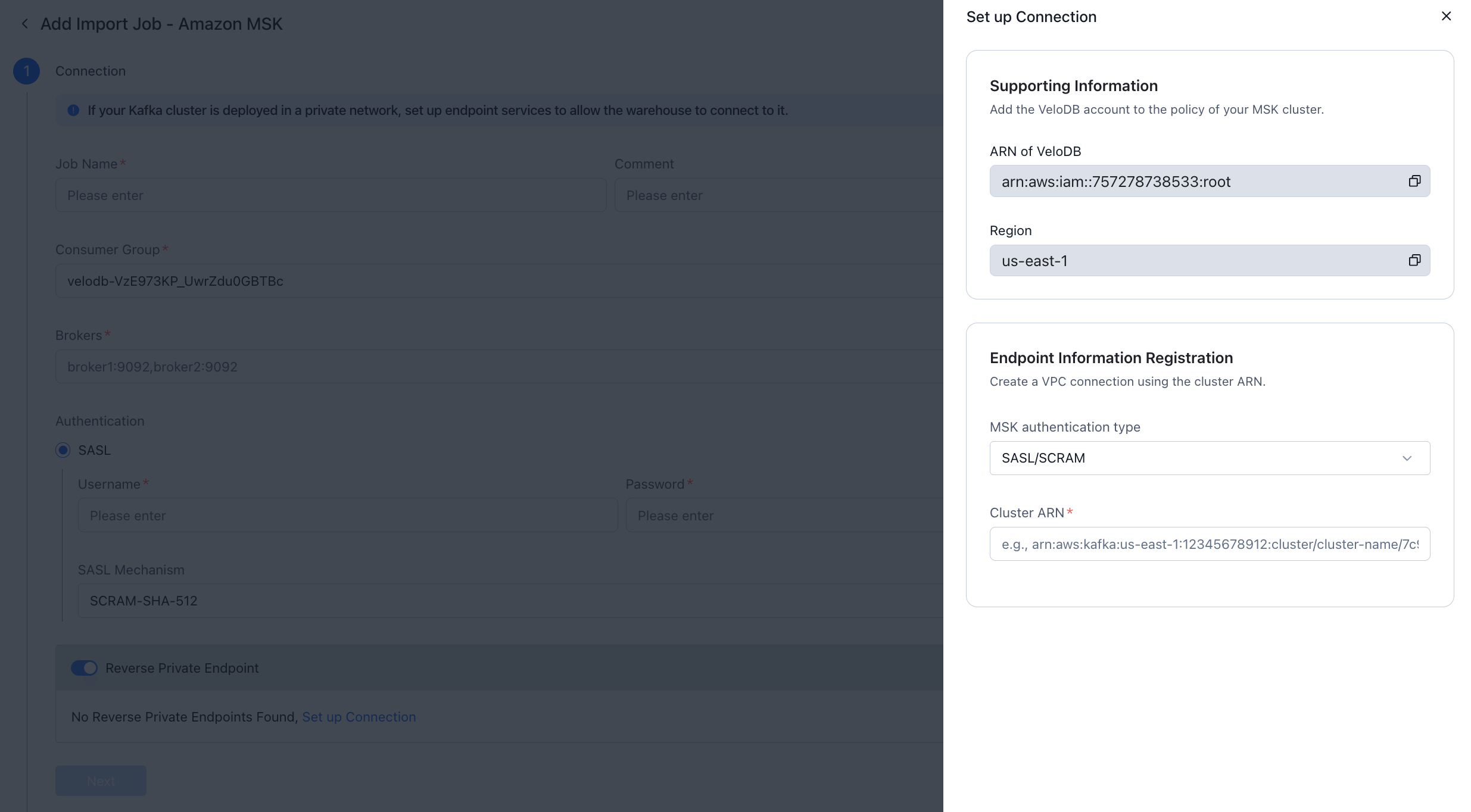Click the Job Name input field
Viewport: 1471px width, 812px height.
pyautogui.click(x=331, y=195)
